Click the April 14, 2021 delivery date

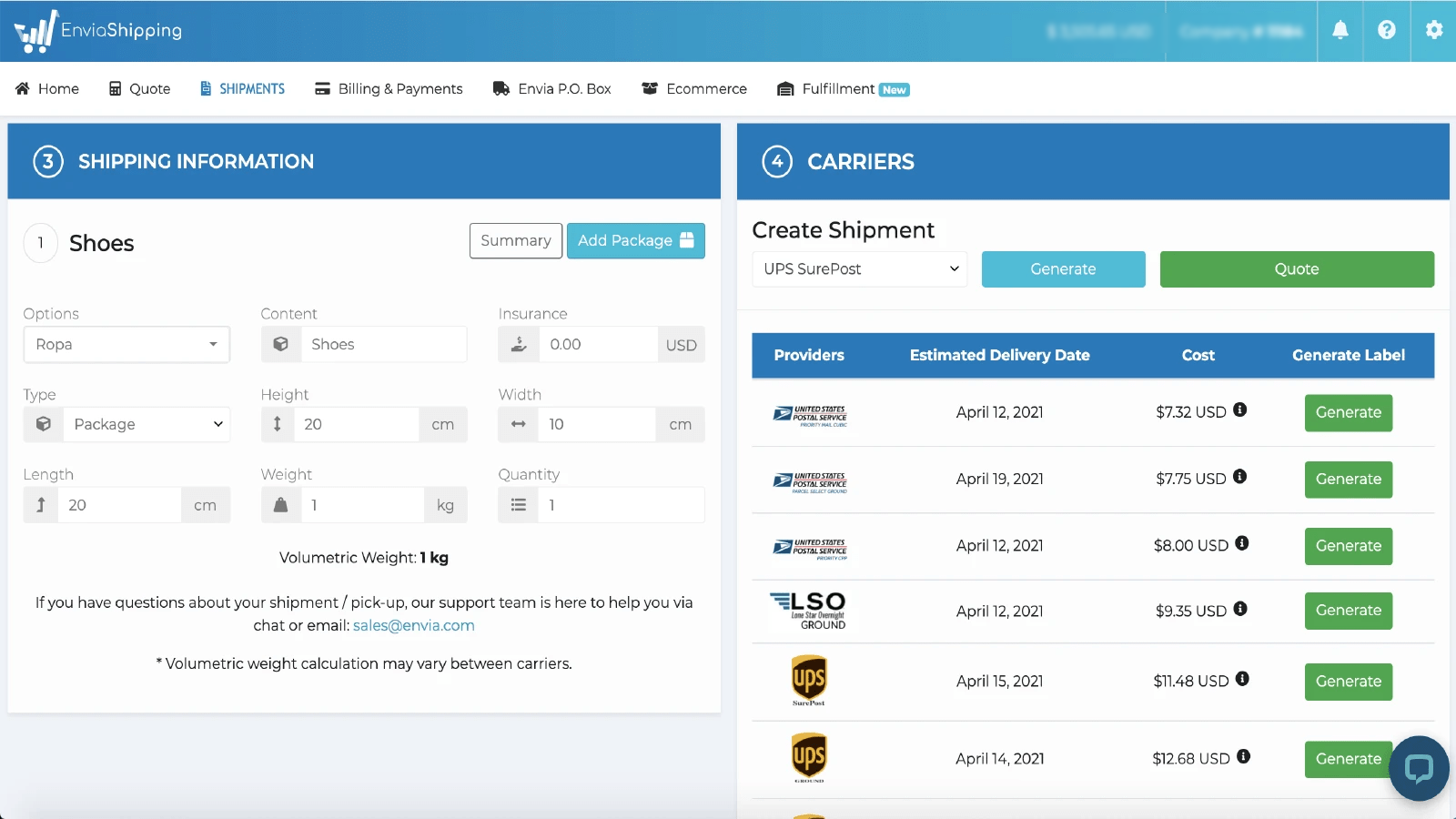click(1000, 758)
